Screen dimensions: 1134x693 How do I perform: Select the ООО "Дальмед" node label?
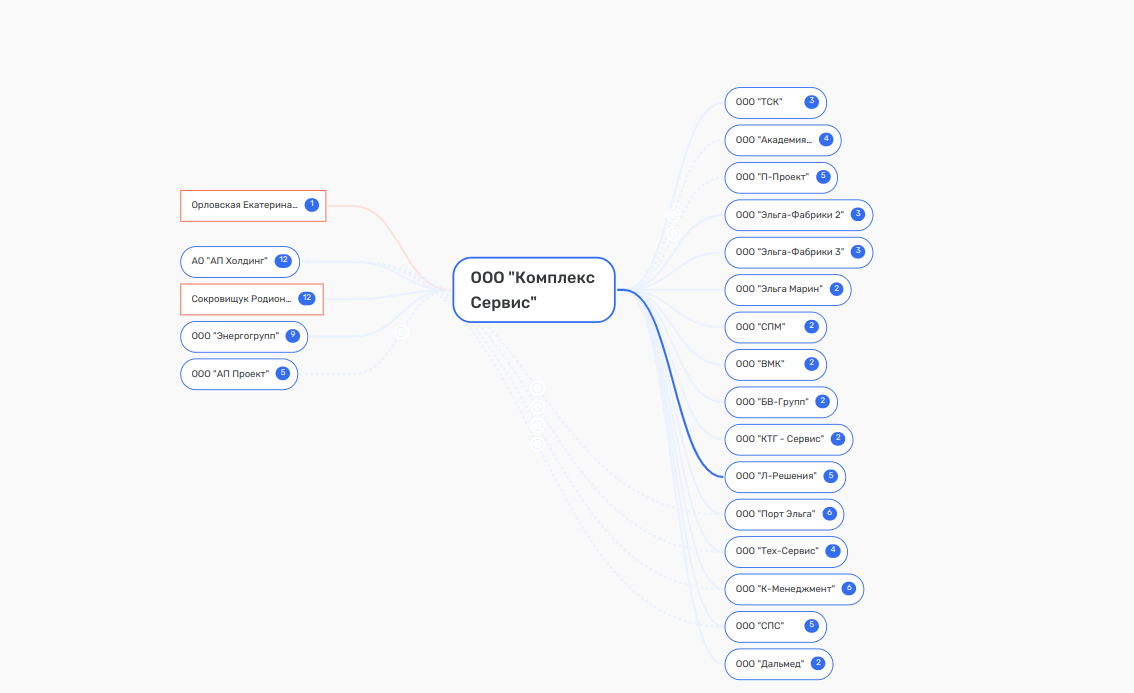pos(770,664)
